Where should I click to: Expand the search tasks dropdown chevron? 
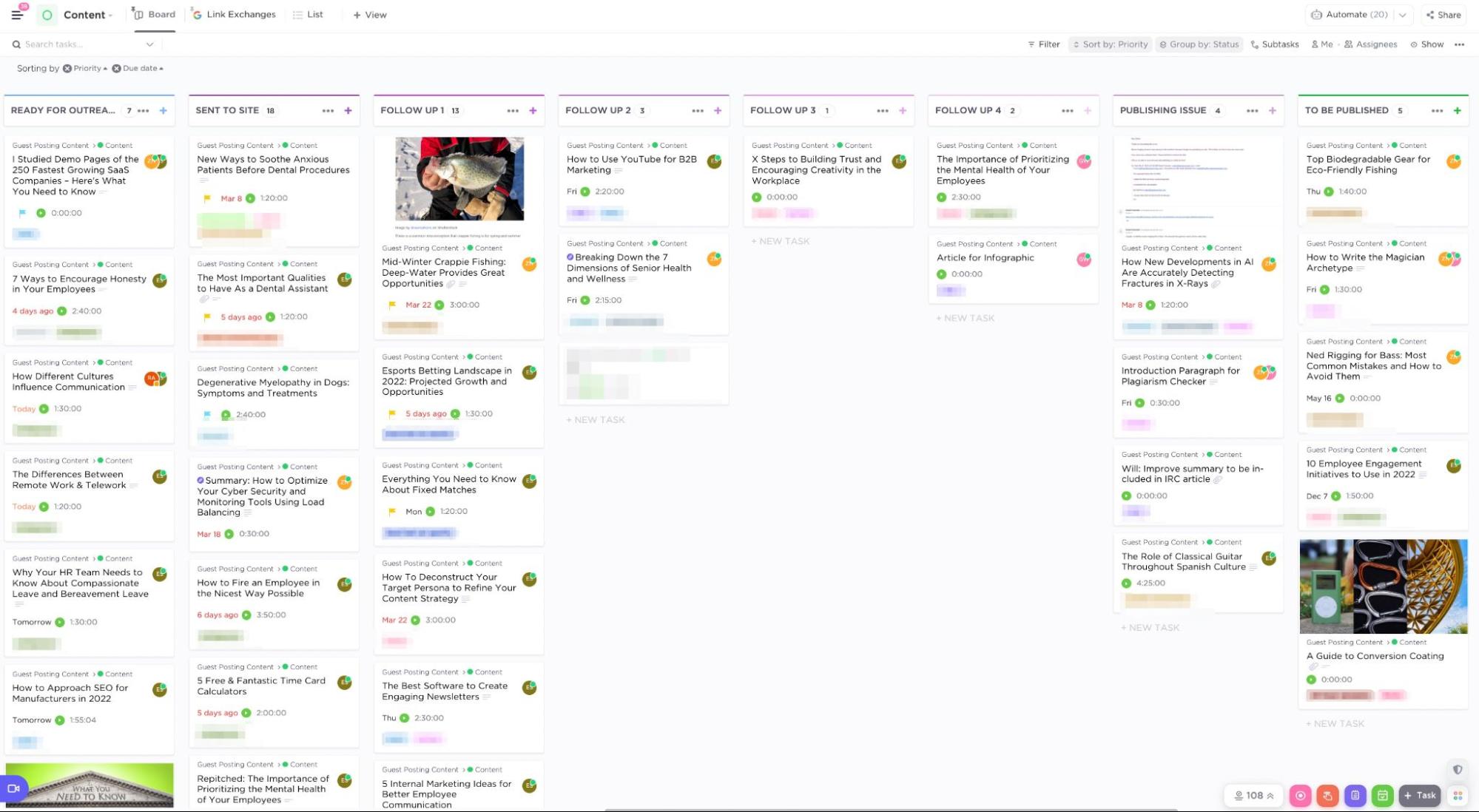pyautogui.click(x=149, y=44)
